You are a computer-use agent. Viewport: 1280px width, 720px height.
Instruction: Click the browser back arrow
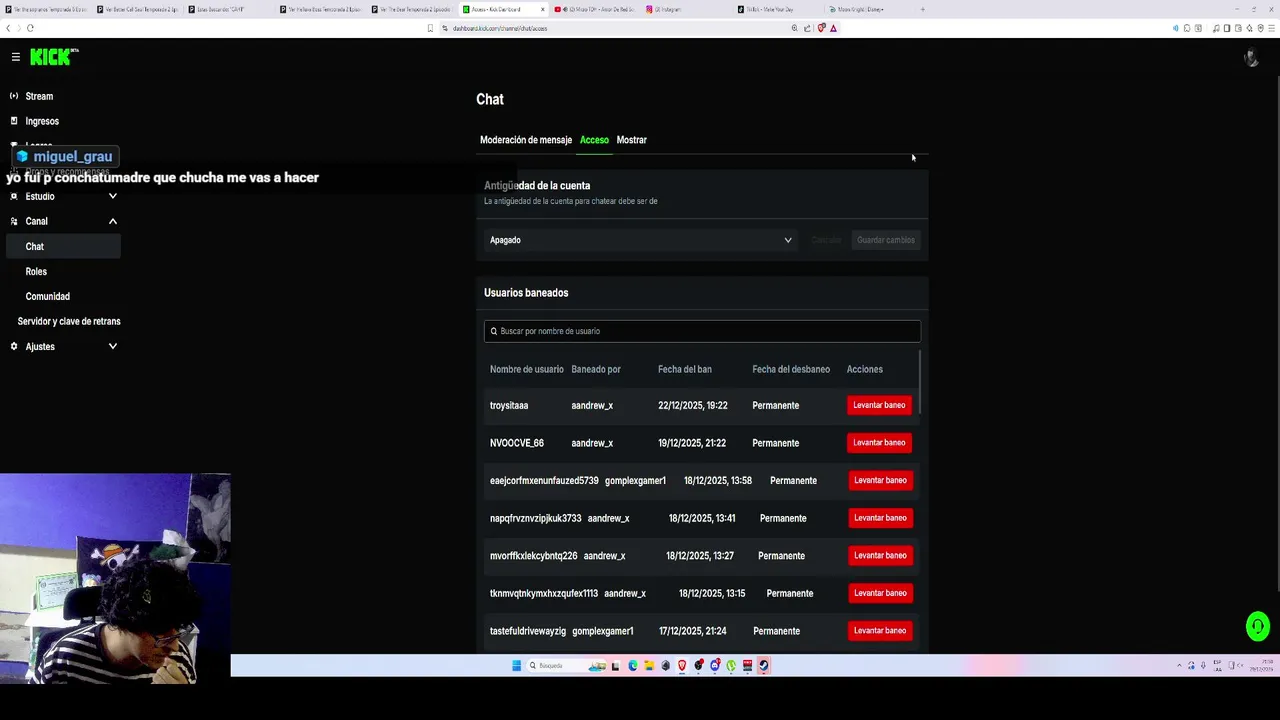point(9,28)
